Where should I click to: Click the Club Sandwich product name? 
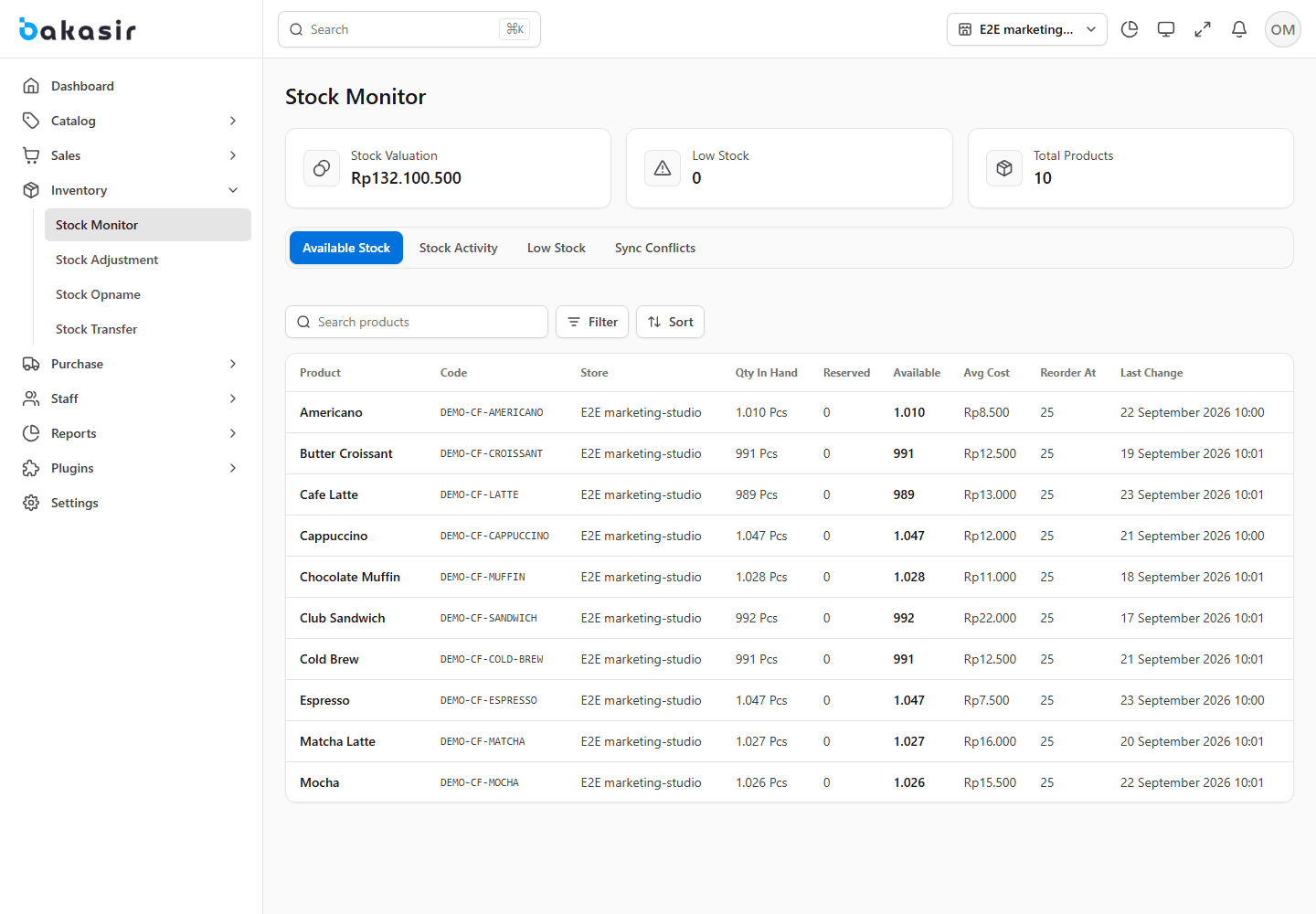coord(343,618)
